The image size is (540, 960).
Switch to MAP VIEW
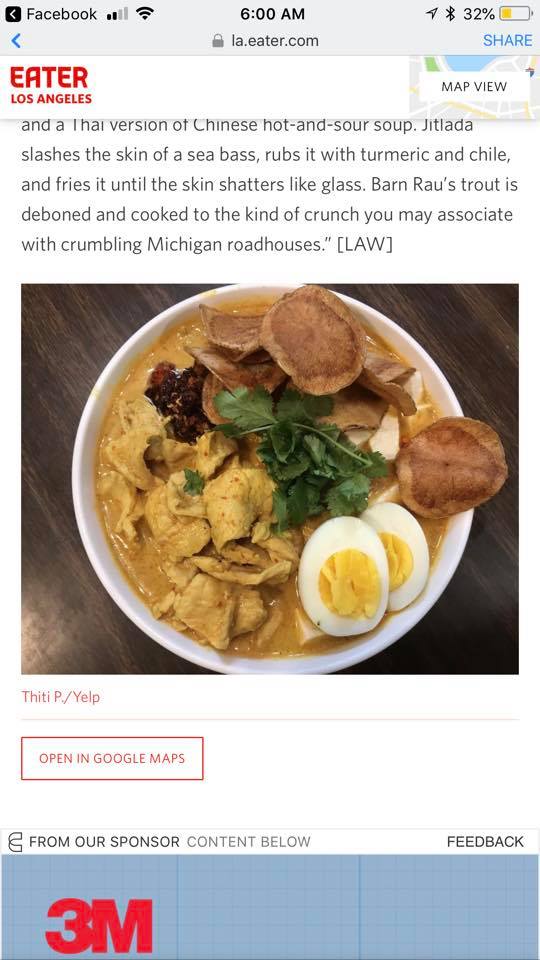pos(474,86)
